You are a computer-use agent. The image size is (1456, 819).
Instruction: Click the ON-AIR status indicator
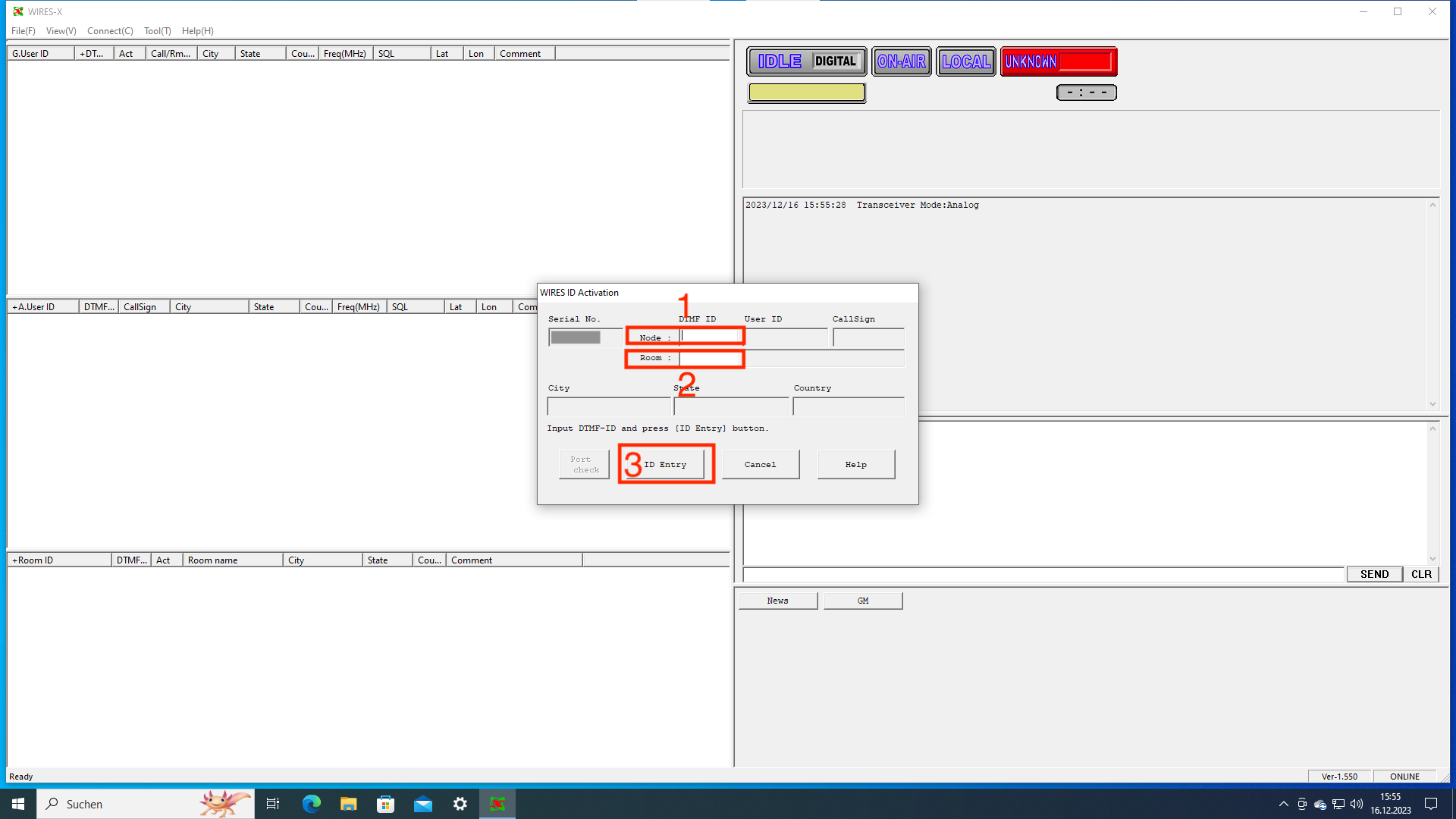point(902,61)
